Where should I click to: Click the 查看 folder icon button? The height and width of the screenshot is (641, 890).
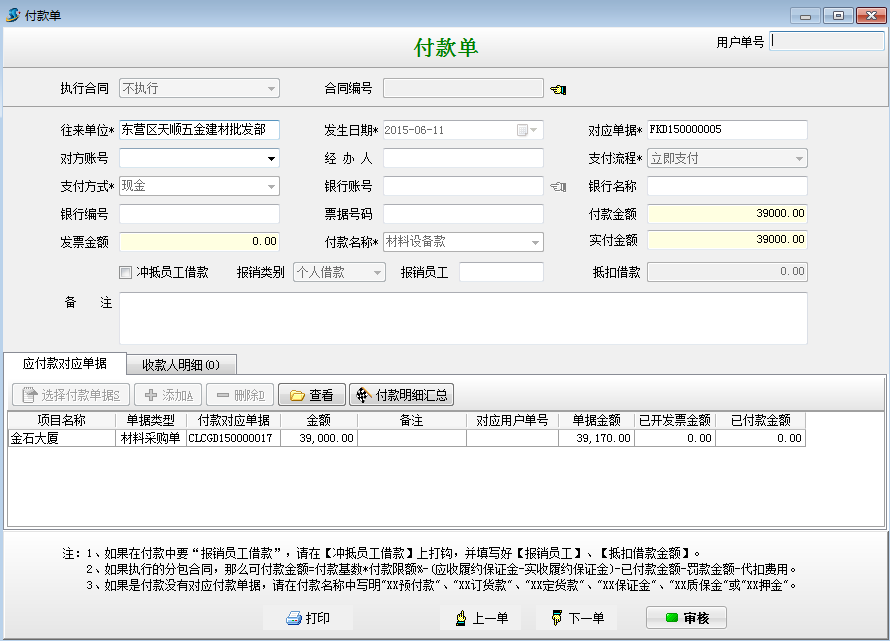(x=311, y=395)
